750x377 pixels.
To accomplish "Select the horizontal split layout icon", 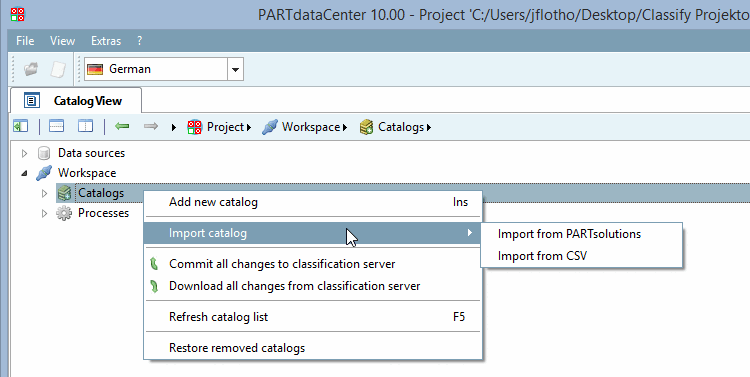I will click(x=56, y=126).
